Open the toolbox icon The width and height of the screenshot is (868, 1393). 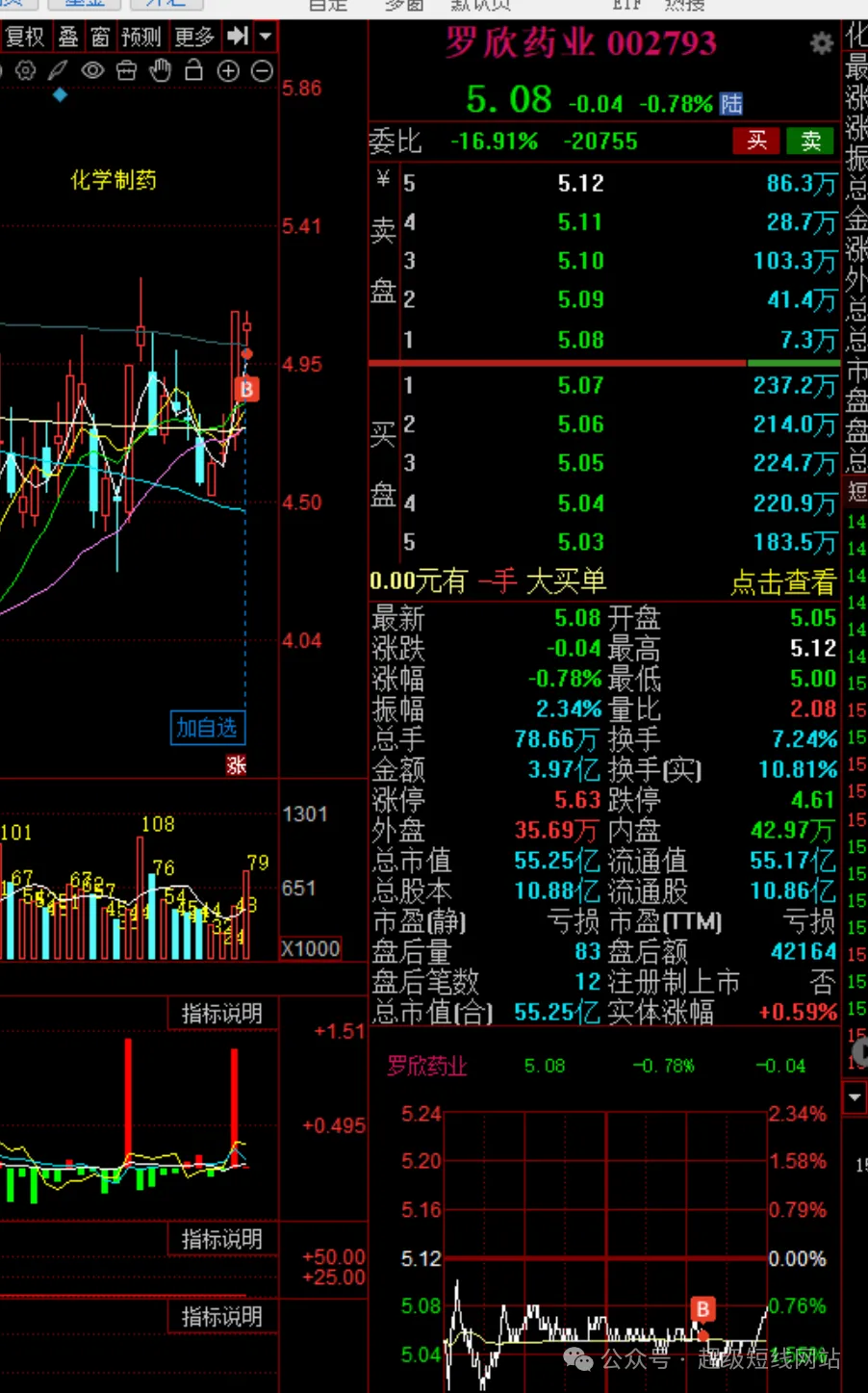126,70
